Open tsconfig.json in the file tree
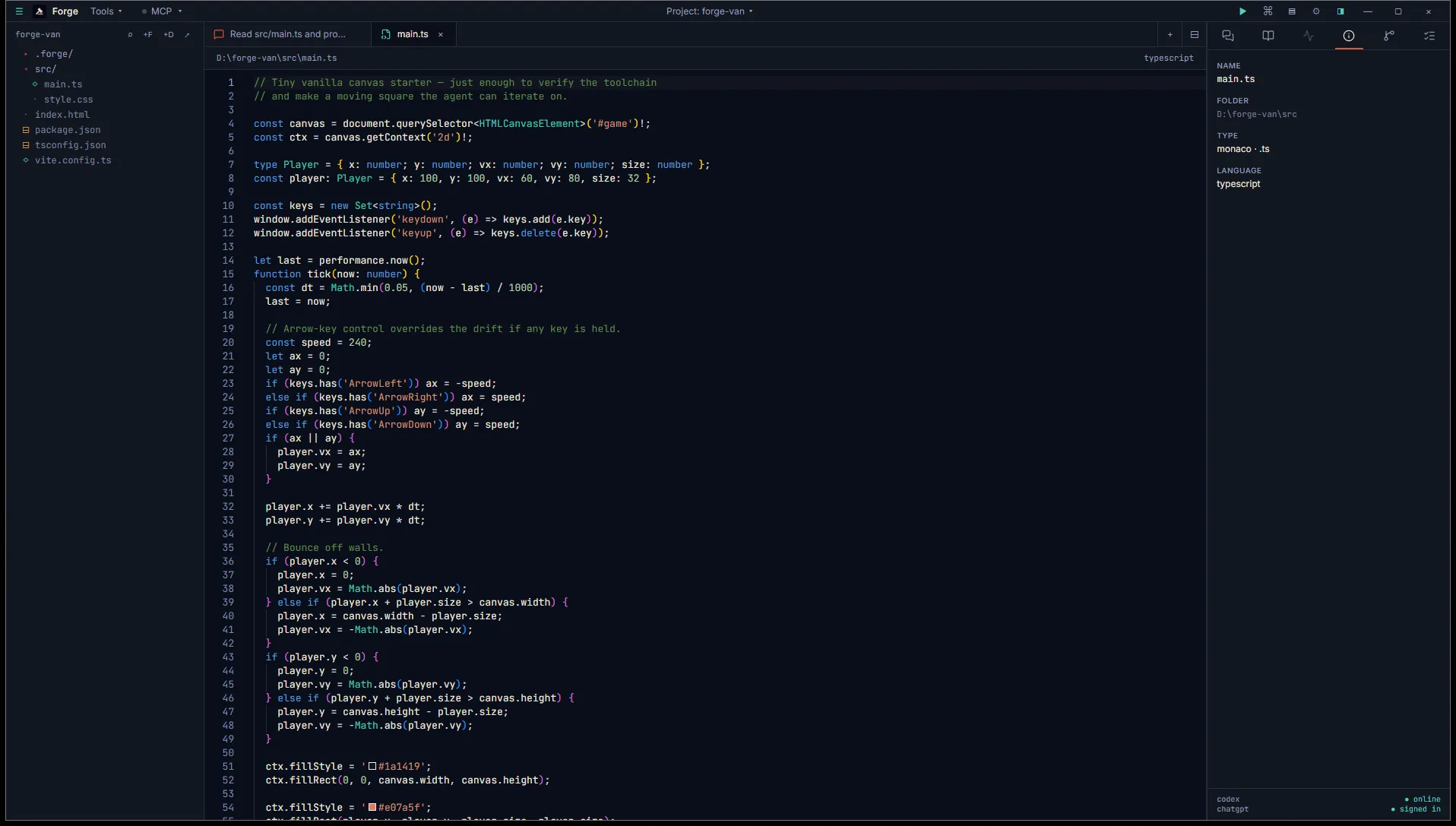The height and width of the screenshot is (826, 1456). coord(70,145)
